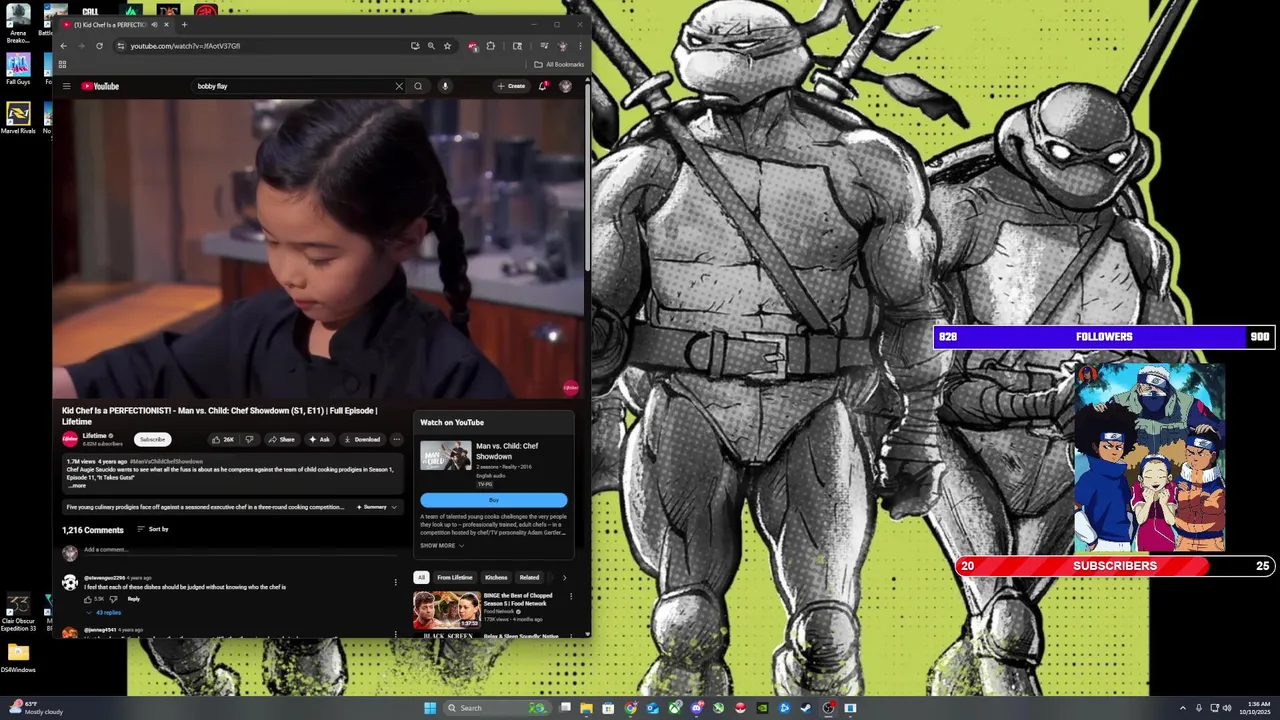Select the Kid Chef YouTube tab
Screen dimensions: 1280x720
[115, 25]
